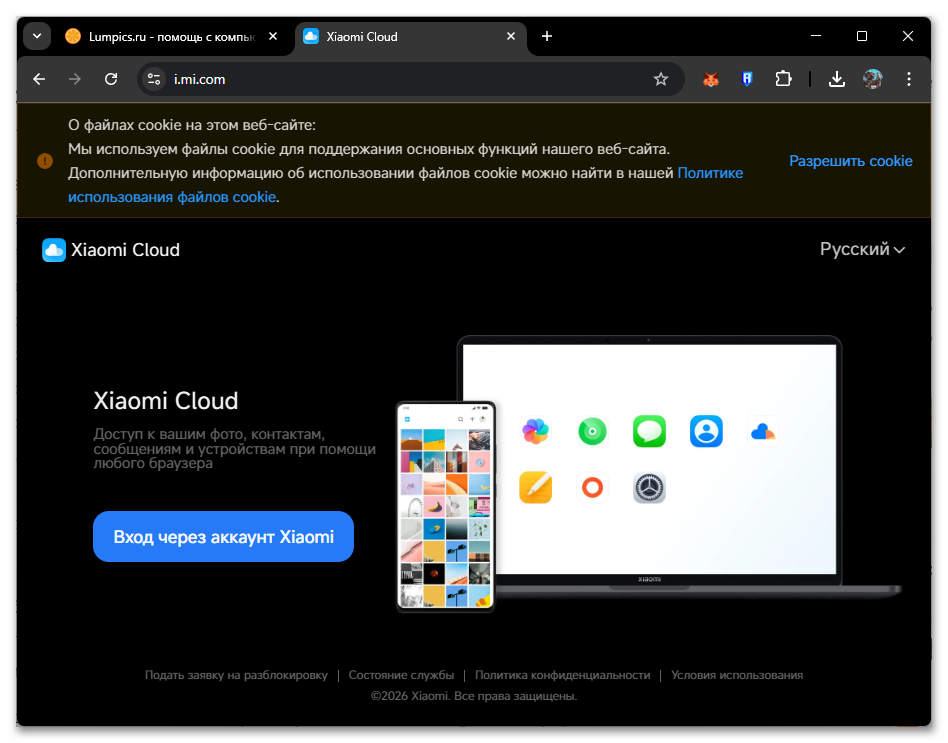
Task: Click the browser forward arrow
Action: [x=75, y=79]
